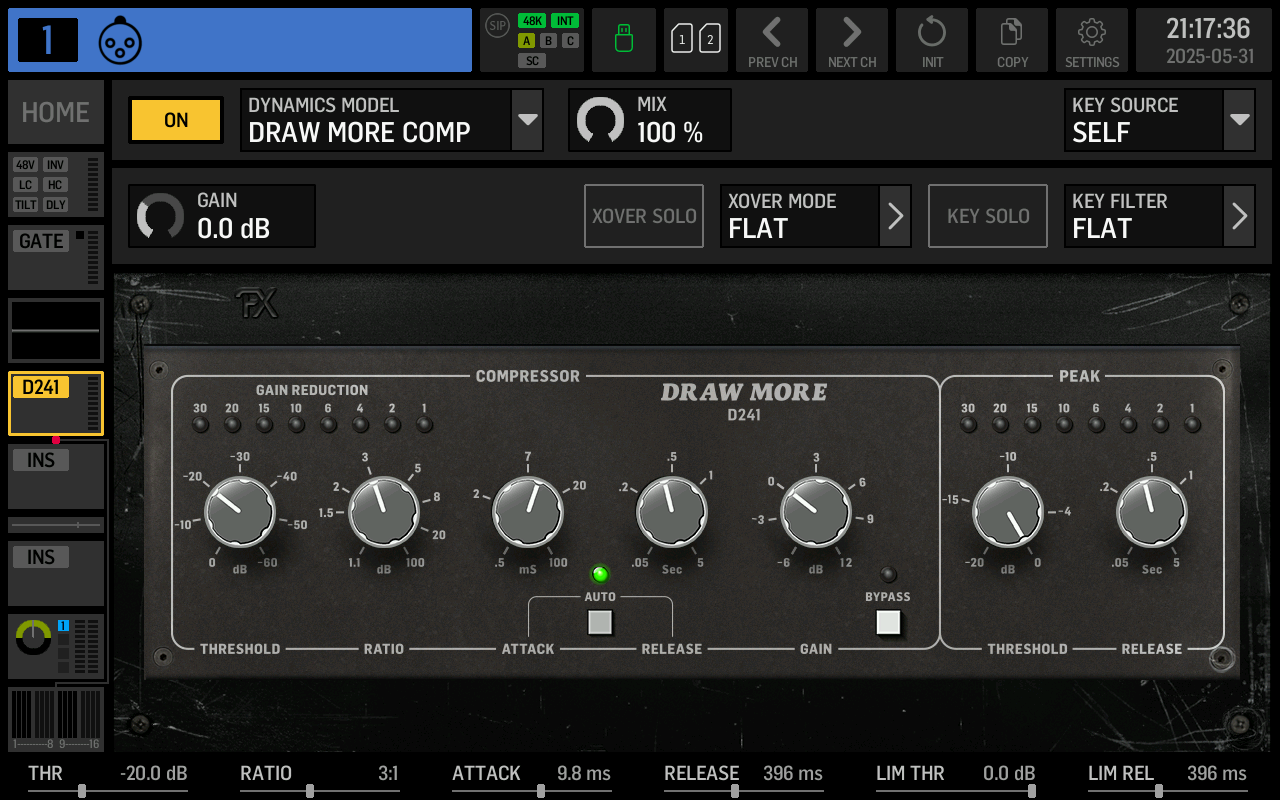
Task: Turn the dynamics ON switch off
Action: click(x=175, y=120)
